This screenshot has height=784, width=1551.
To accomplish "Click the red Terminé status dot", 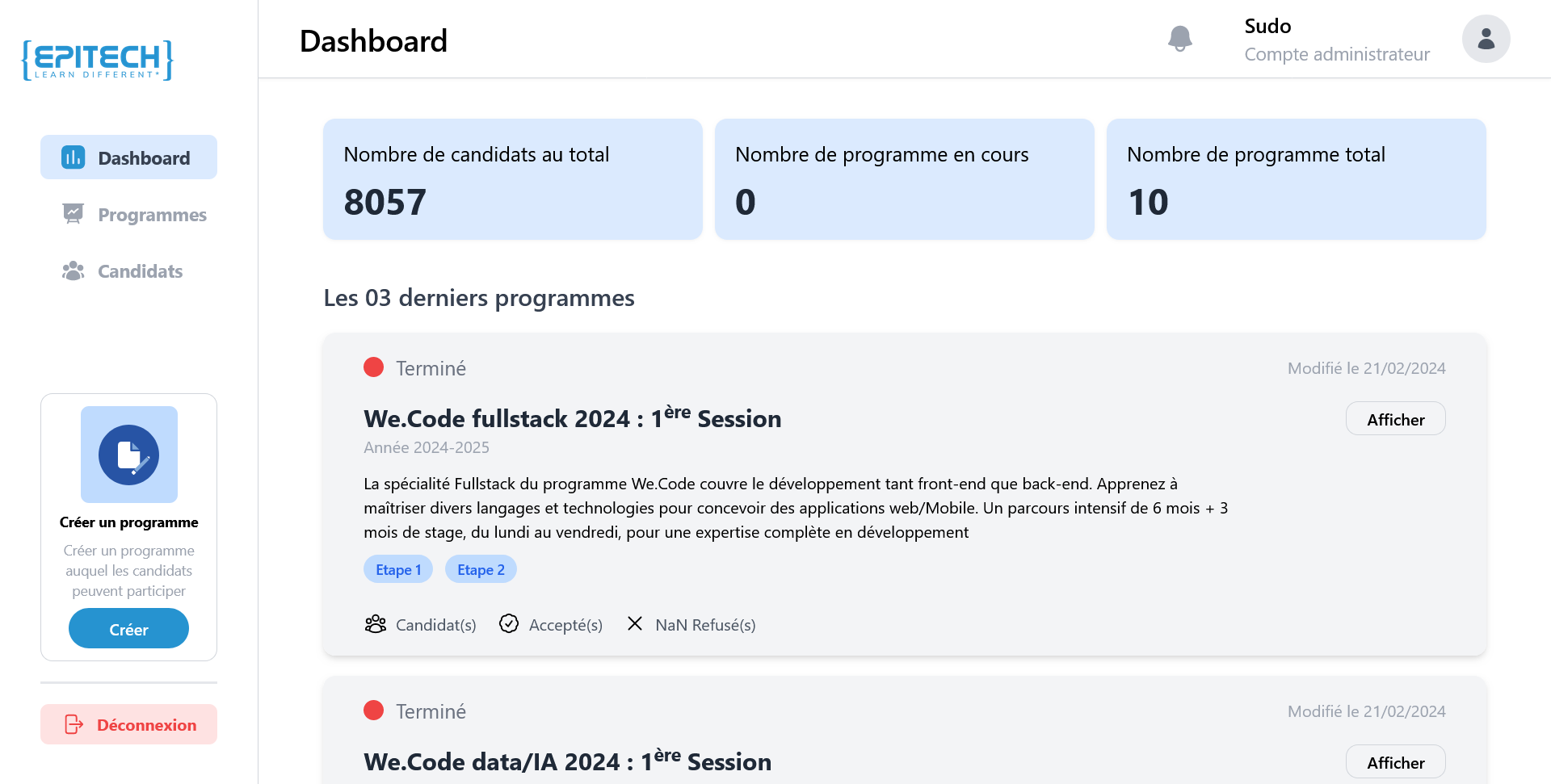I will pos(374,367).
